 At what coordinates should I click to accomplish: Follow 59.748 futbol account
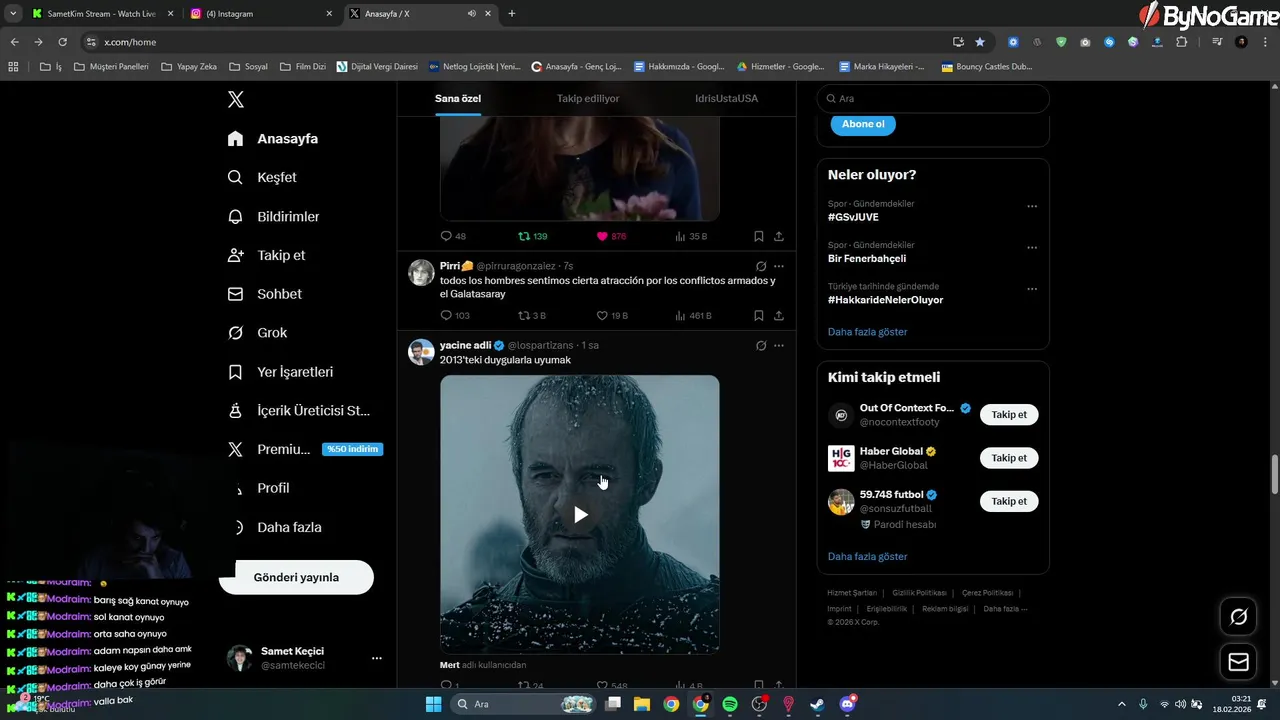(1009, 501)
